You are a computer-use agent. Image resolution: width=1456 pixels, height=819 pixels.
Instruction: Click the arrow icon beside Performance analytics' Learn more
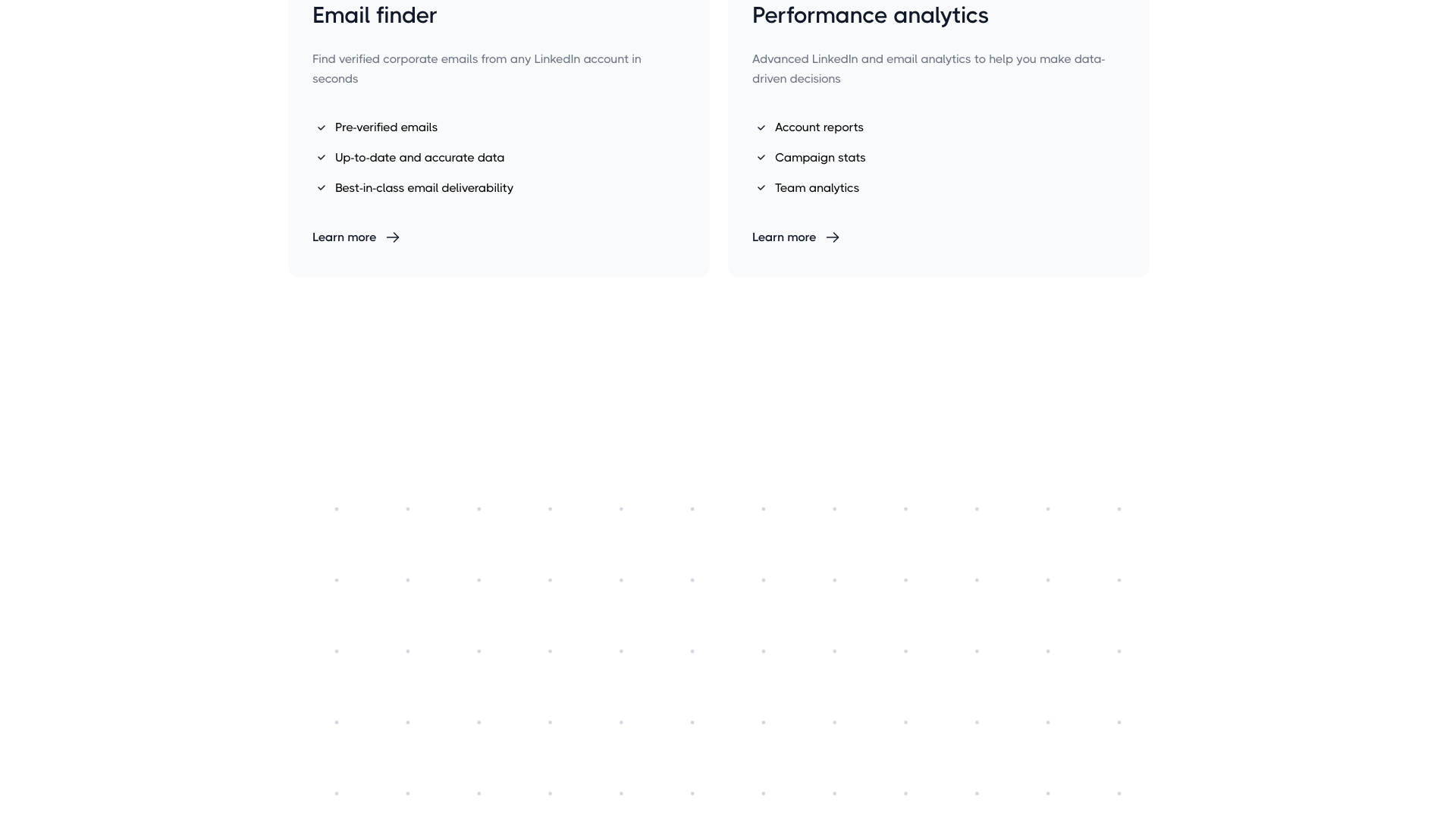pos(833,237)
